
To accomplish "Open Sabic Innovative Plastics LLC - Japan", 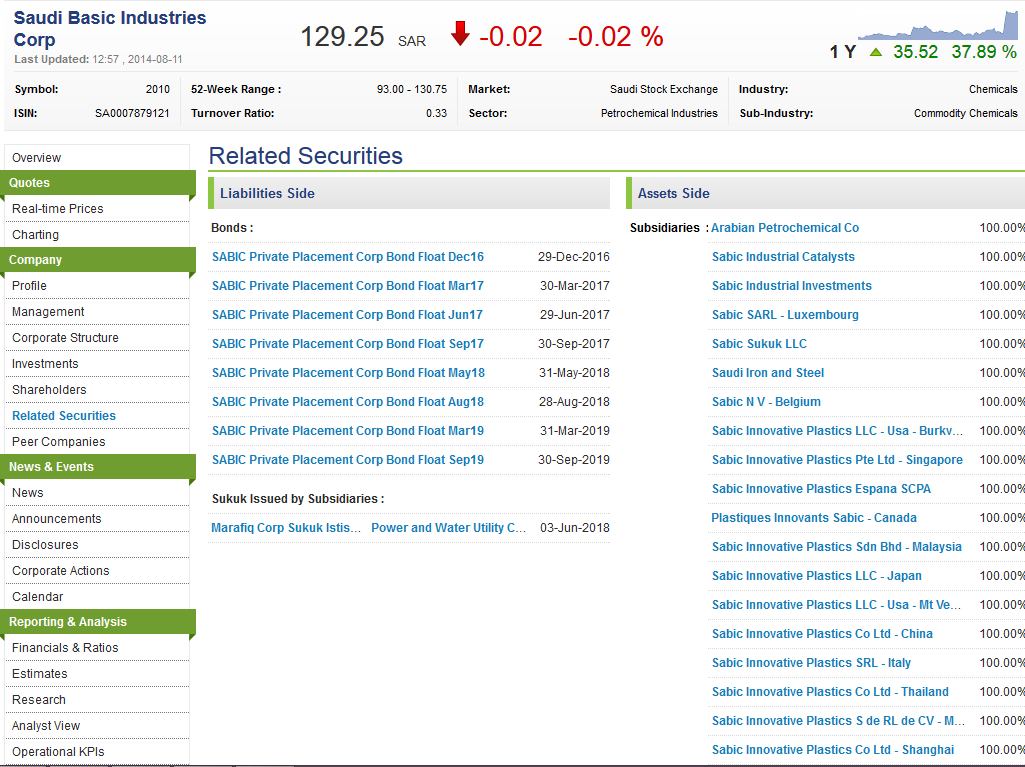I will (816, 575).
